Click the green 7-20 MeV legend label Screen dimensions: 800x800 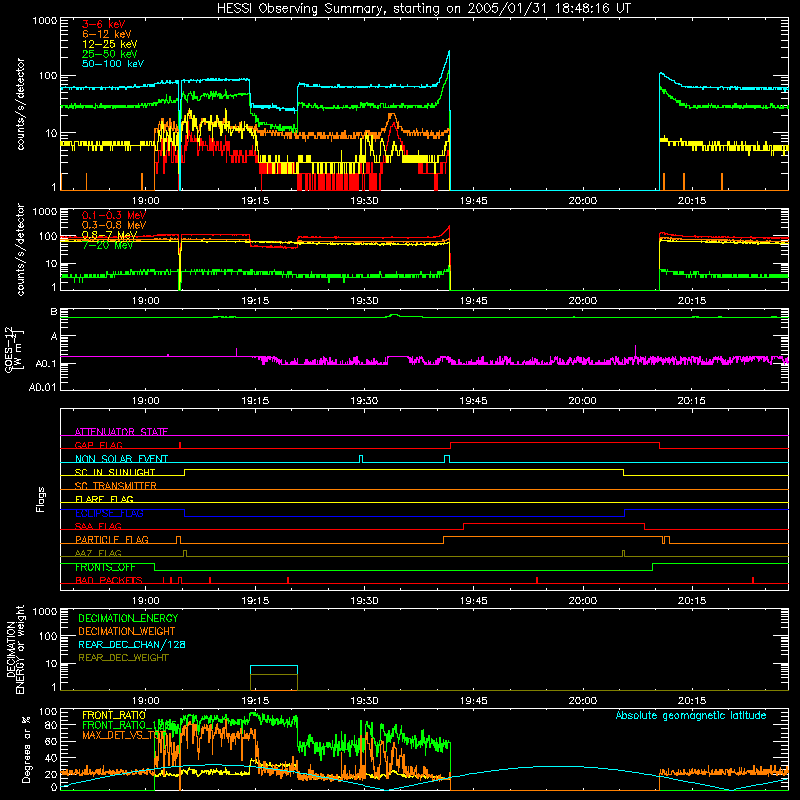pyautogui.click(x=107, y=245)
